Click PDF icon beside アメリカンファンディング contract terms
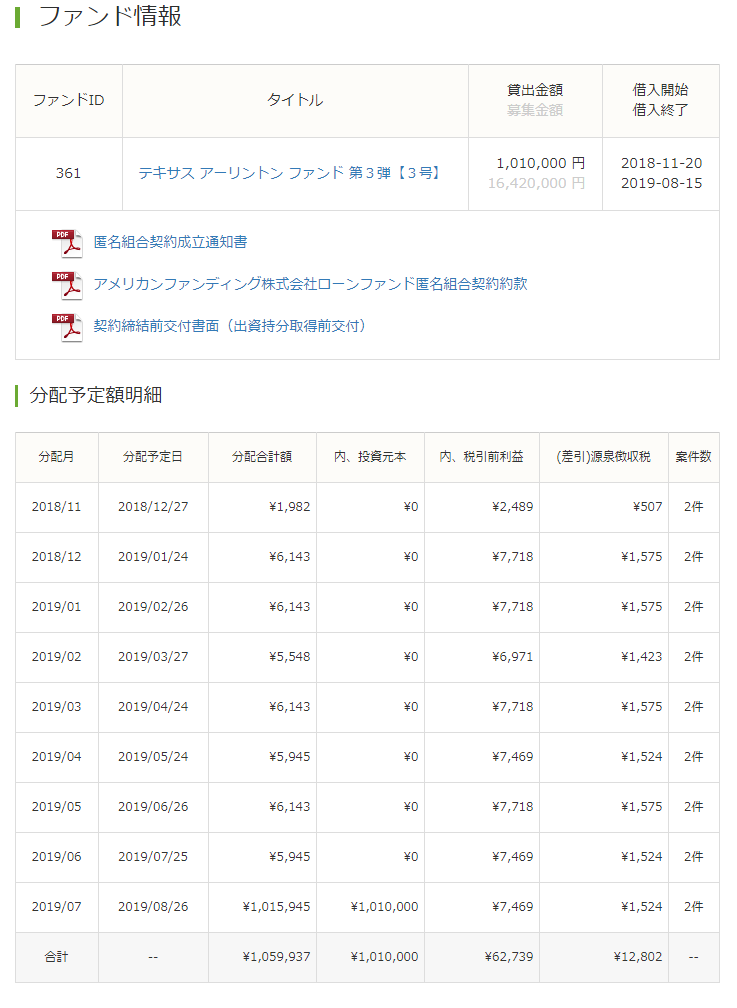737x1008 pixels. click(x=67, y=285)
